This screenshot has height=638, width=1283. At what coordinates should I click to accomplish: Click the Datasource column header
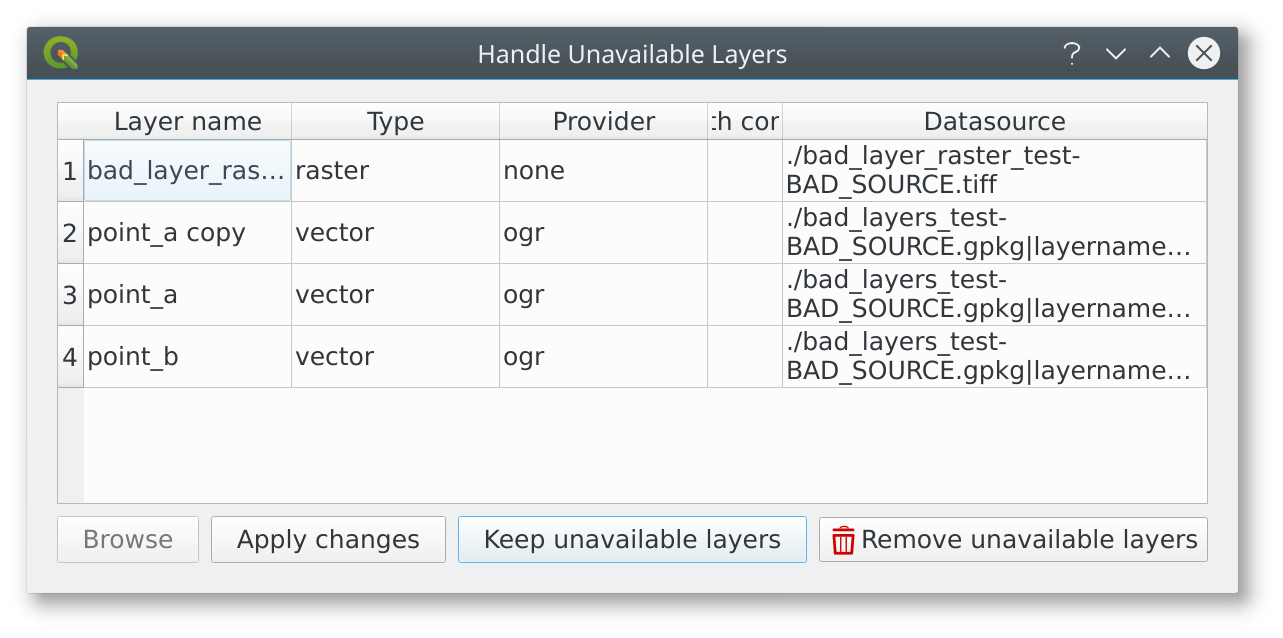click(x=994, y=121)
